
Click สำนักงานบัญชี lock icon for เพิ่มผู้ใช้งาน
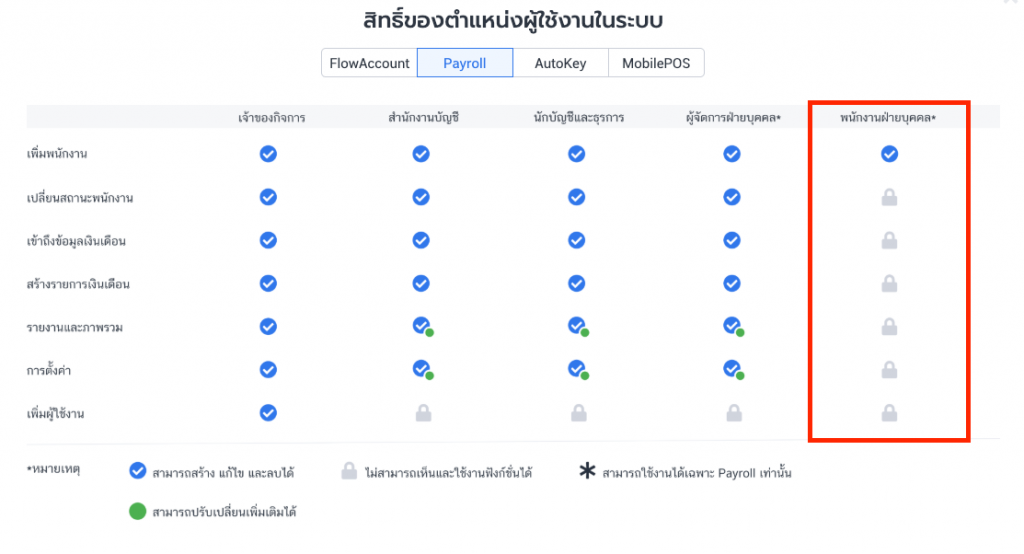pyautogui.click(x=421, y=412)
